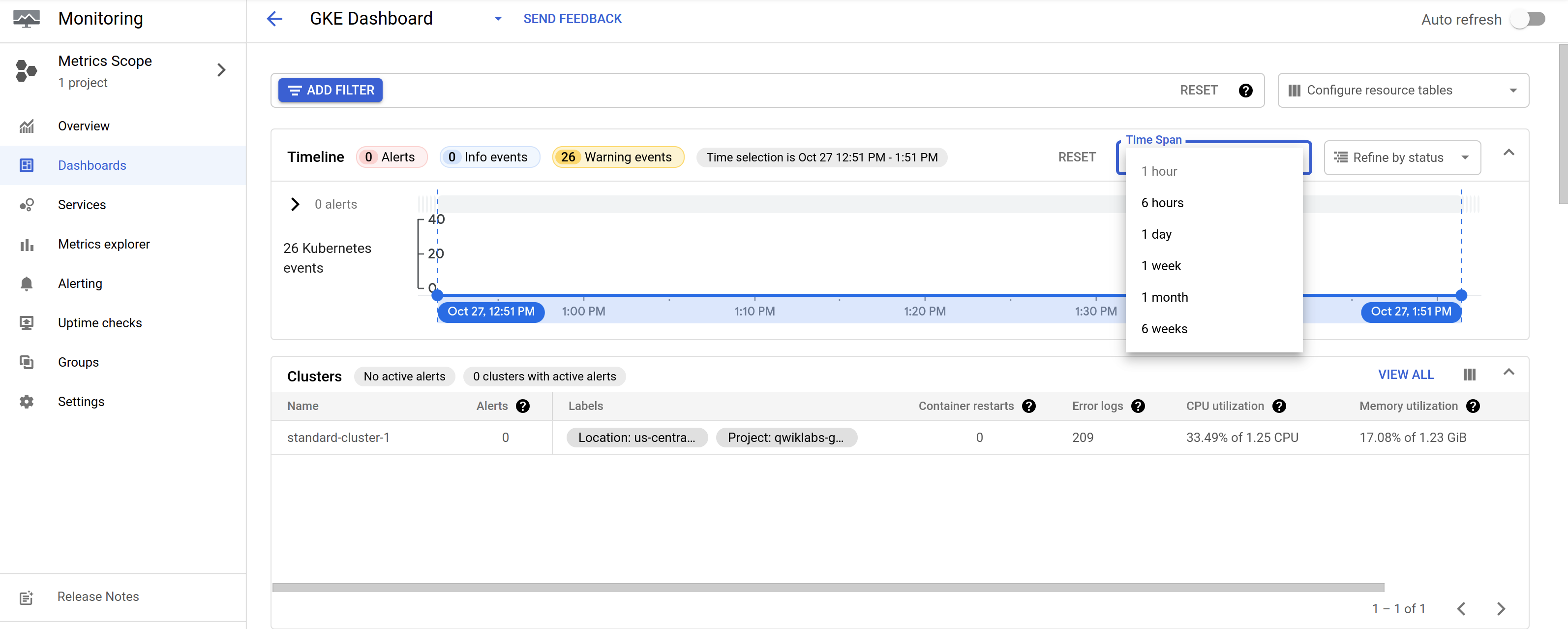Open Uptime checks in the sidebar
This screenshot has width=1568, height=629.
(x=123, y=323)
